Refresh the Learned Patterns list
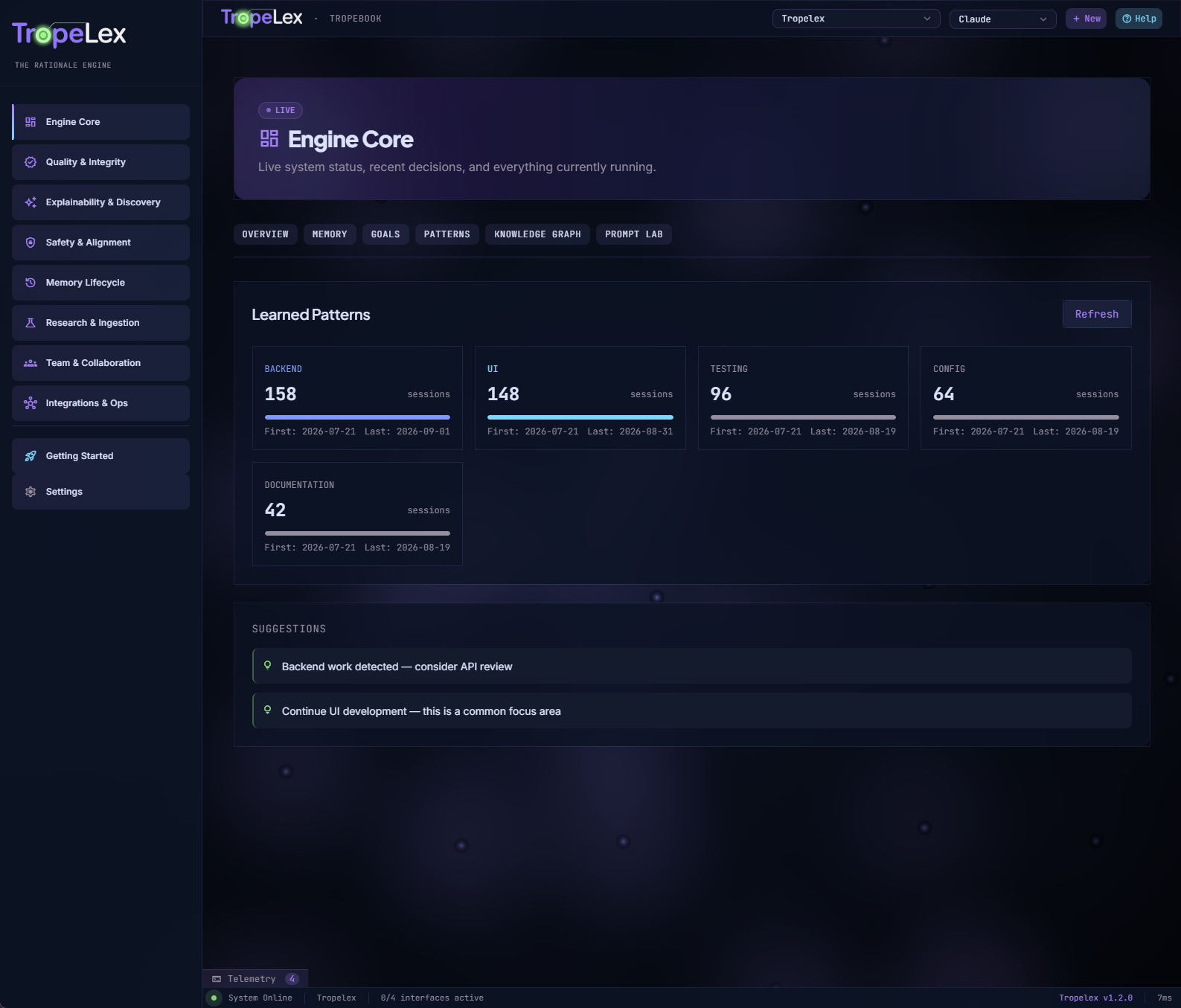The height and width of the screenshot is (1008, 1181). tap(1097, 314)
